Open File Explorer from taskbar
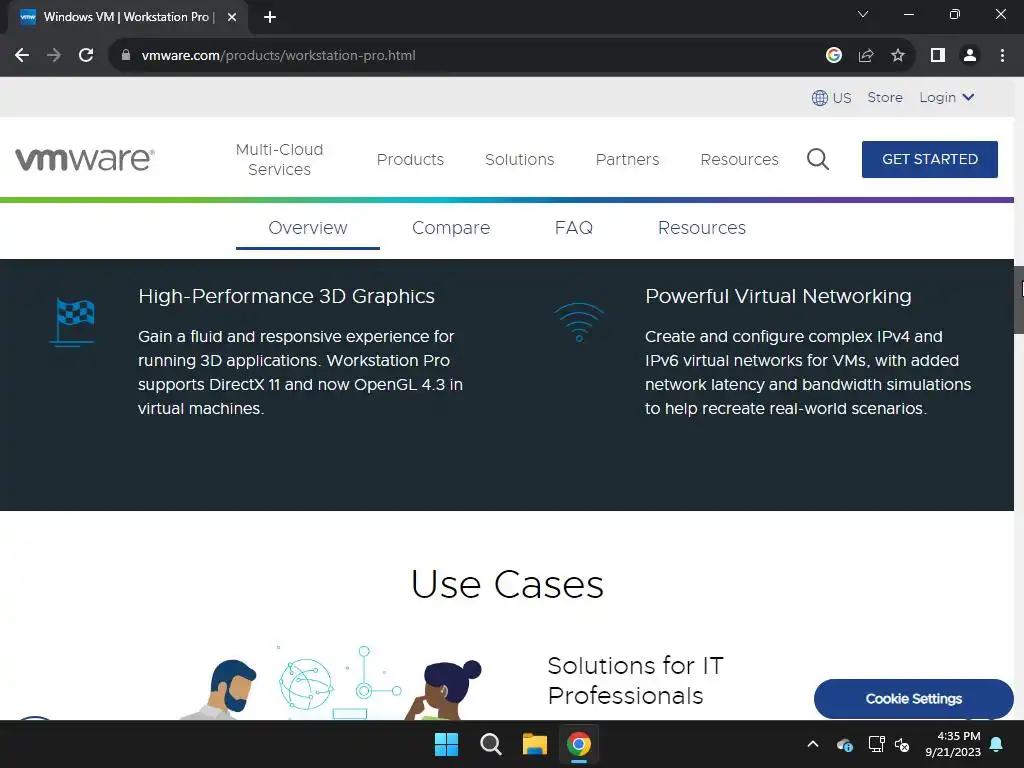The height and width of the screenshot is (768, 1024). click(x=534, y=744)
